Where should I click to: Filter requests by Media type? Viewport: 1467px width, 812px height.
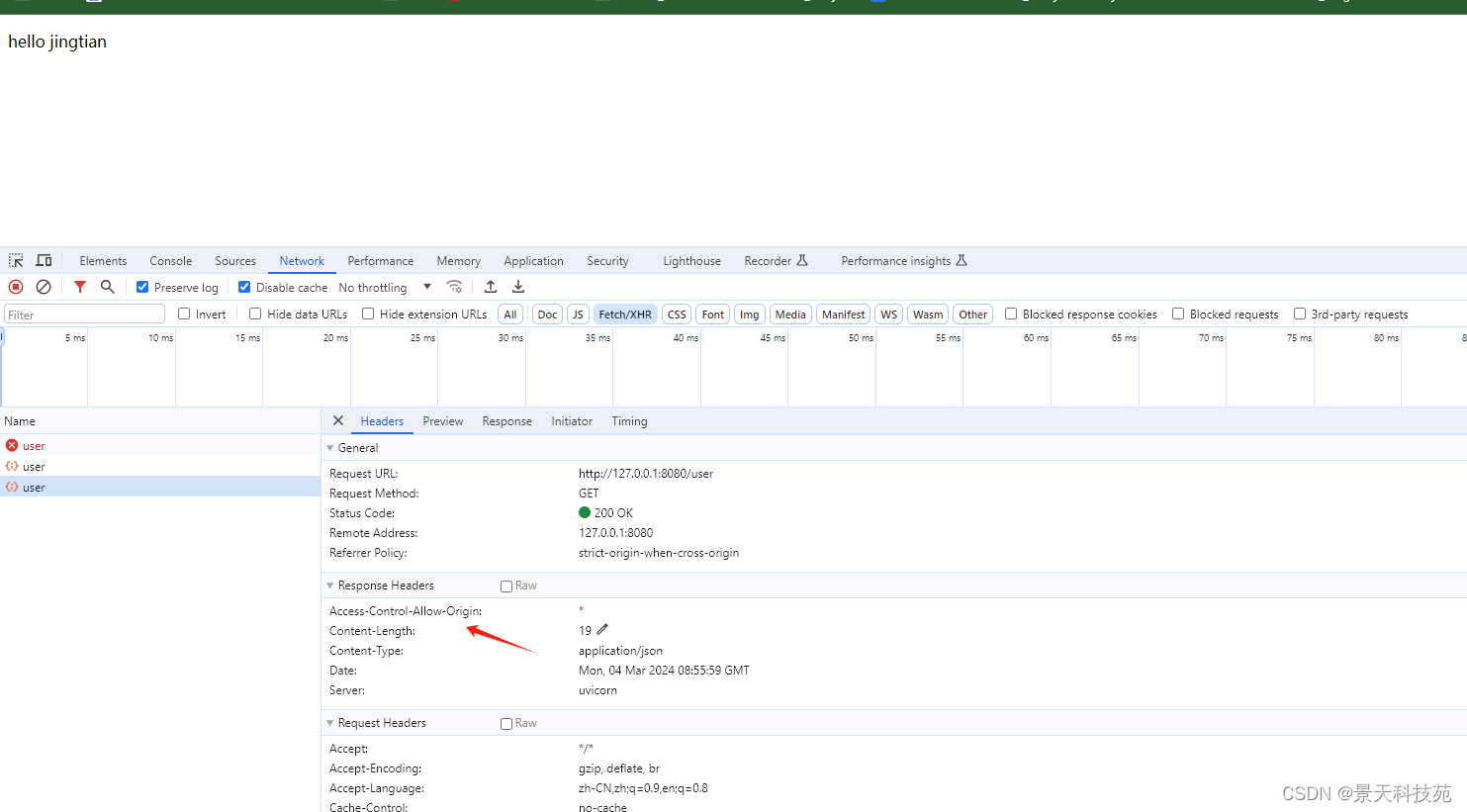click(790, 315)
